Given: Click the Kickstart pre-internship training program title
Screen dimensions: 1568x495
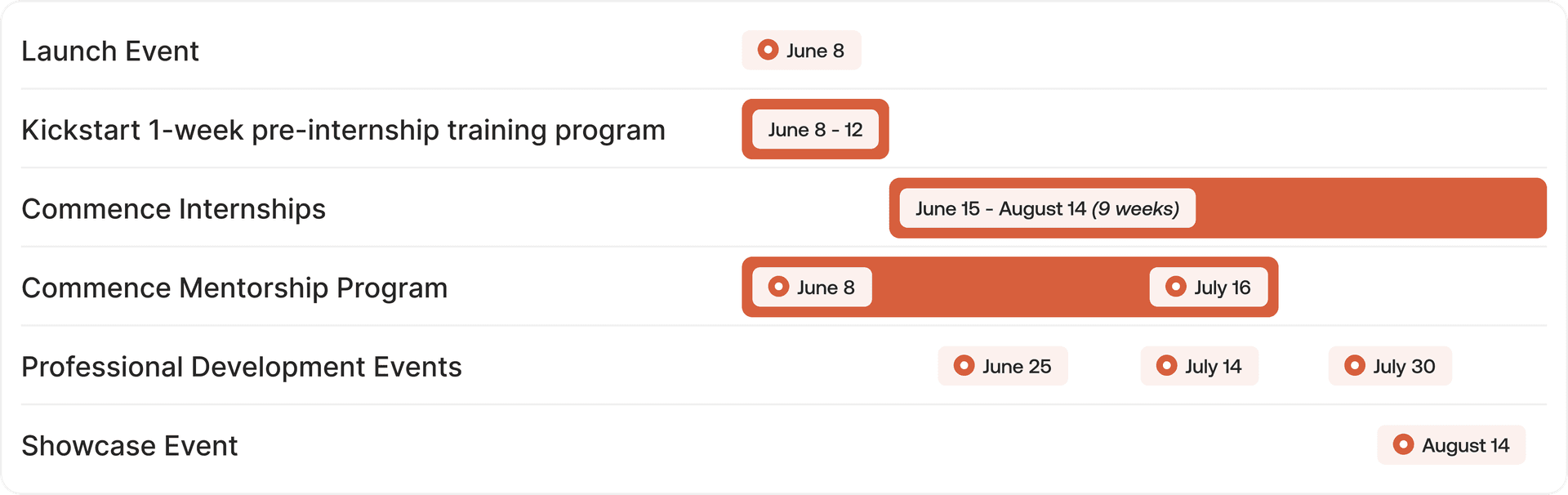Looking at the screenshot, I should tap(343, 131).
